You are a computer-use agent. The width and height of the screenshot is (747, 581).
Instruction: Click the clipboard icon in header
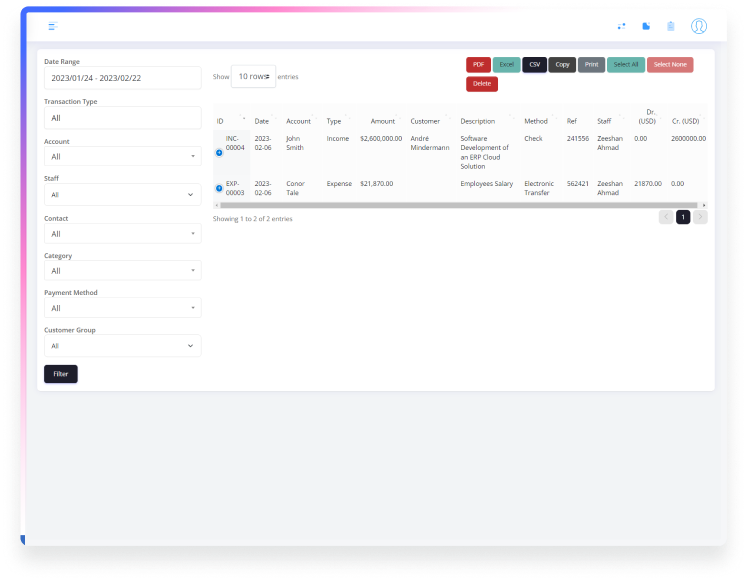671,26
